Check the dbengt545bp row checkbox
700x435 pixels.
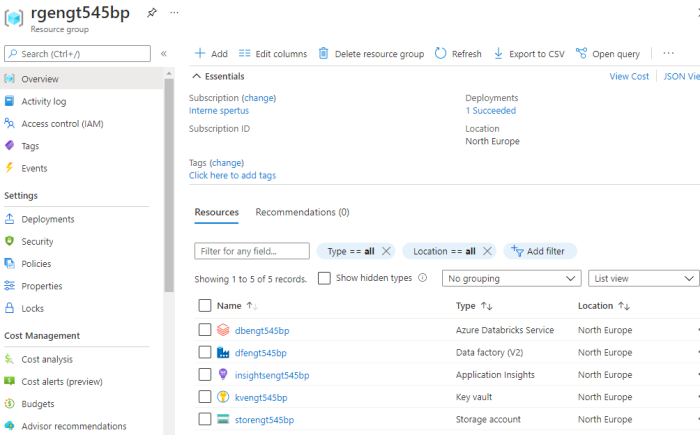[204, 330]
